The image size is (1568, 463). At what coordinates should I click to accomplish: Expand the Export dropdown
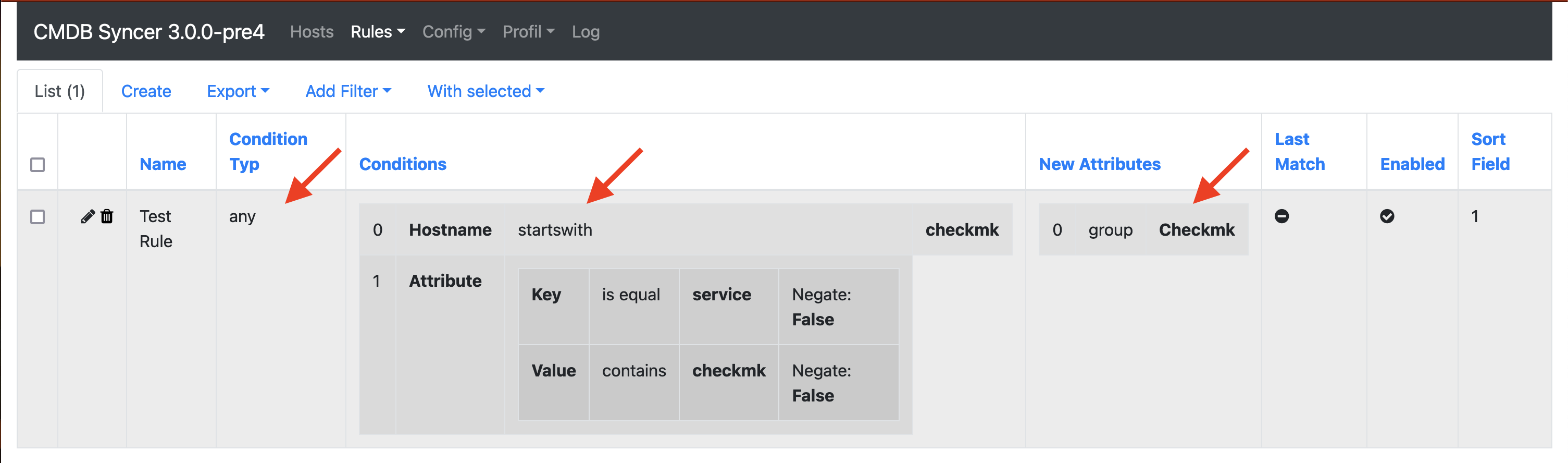pyautogui.click(x=238, y=91)
